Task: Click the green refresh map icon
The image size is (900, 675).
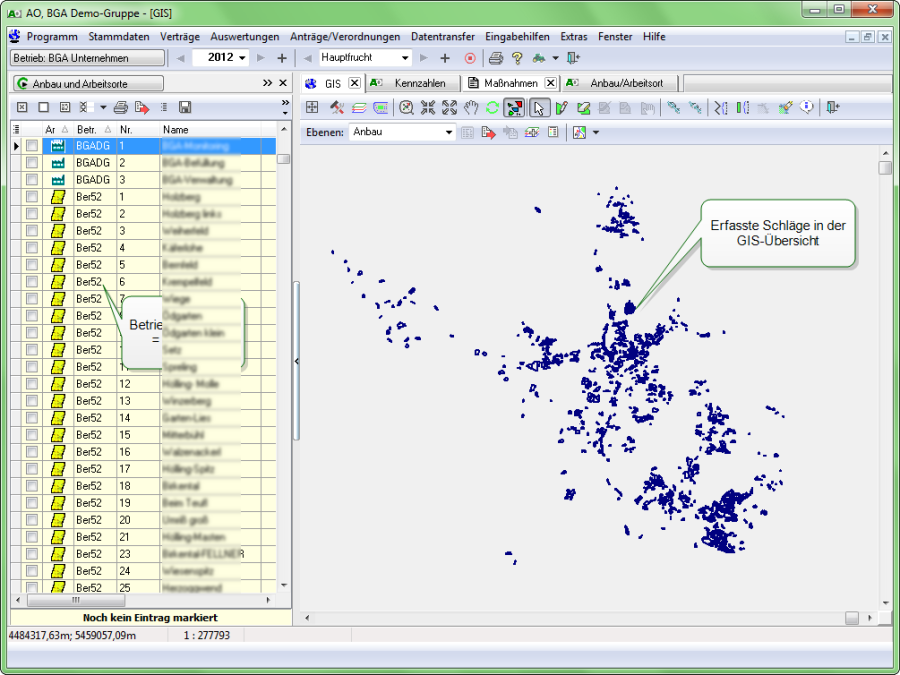Action: [x=492, y=108]
